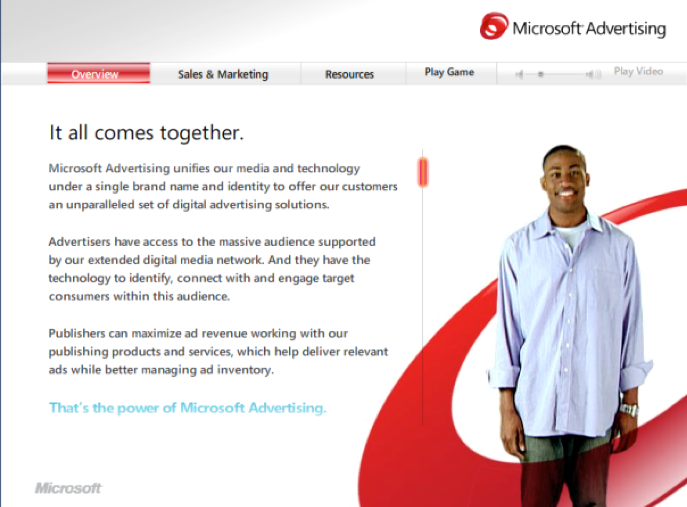The width and height of the screenshot is (687, 507).
Task: Click the Microsoft Advertising swirl logo icon
Action: tap(494, 26)
